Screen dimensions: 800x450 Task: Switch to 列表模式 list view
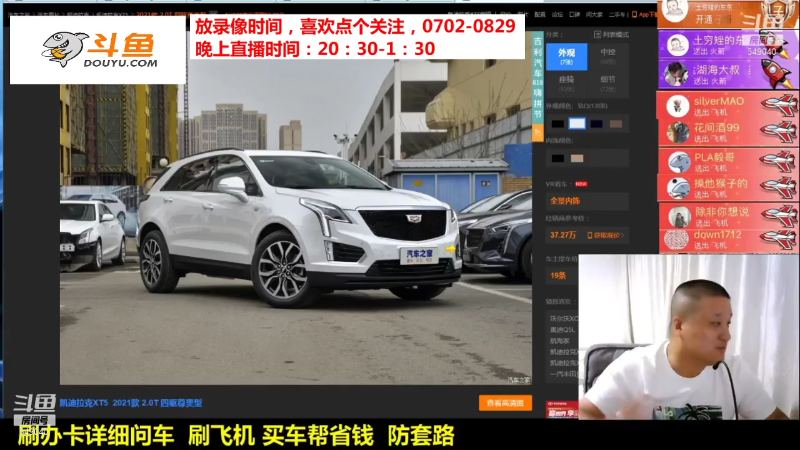[x=611, y=34]
